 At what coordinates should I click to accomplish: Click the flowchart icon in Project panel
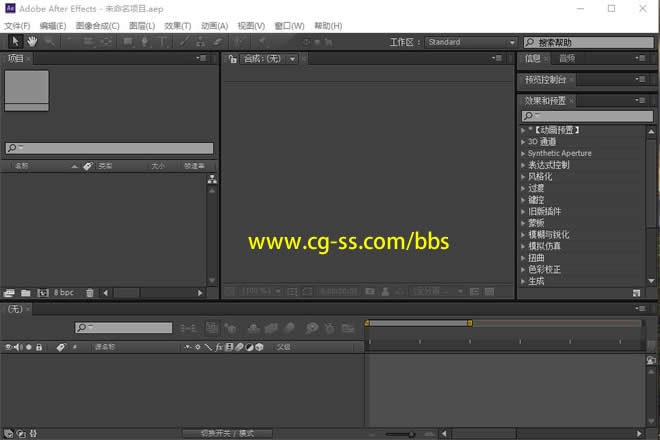click(x=212, y=180)
